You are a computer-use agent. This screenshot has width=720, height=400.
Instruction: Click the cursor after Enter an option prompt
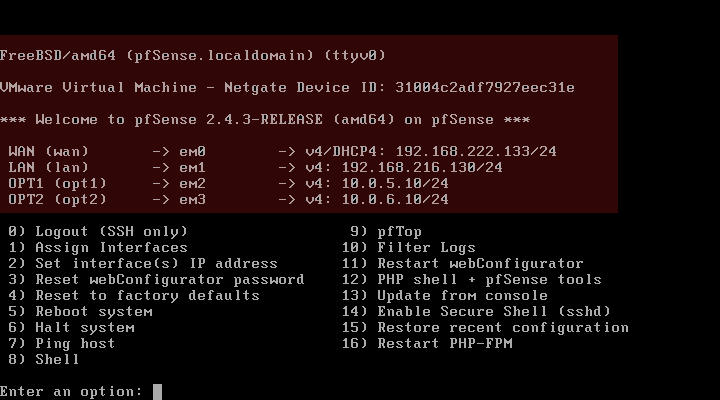158,392
